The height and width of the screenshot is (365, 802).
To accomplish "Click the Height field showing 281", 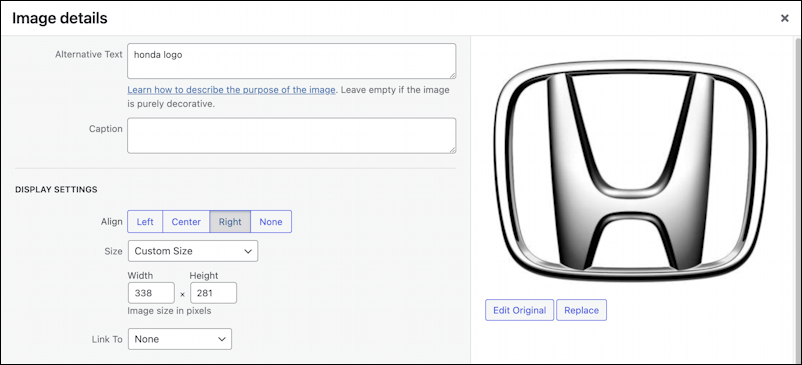I will coord(213,293).
